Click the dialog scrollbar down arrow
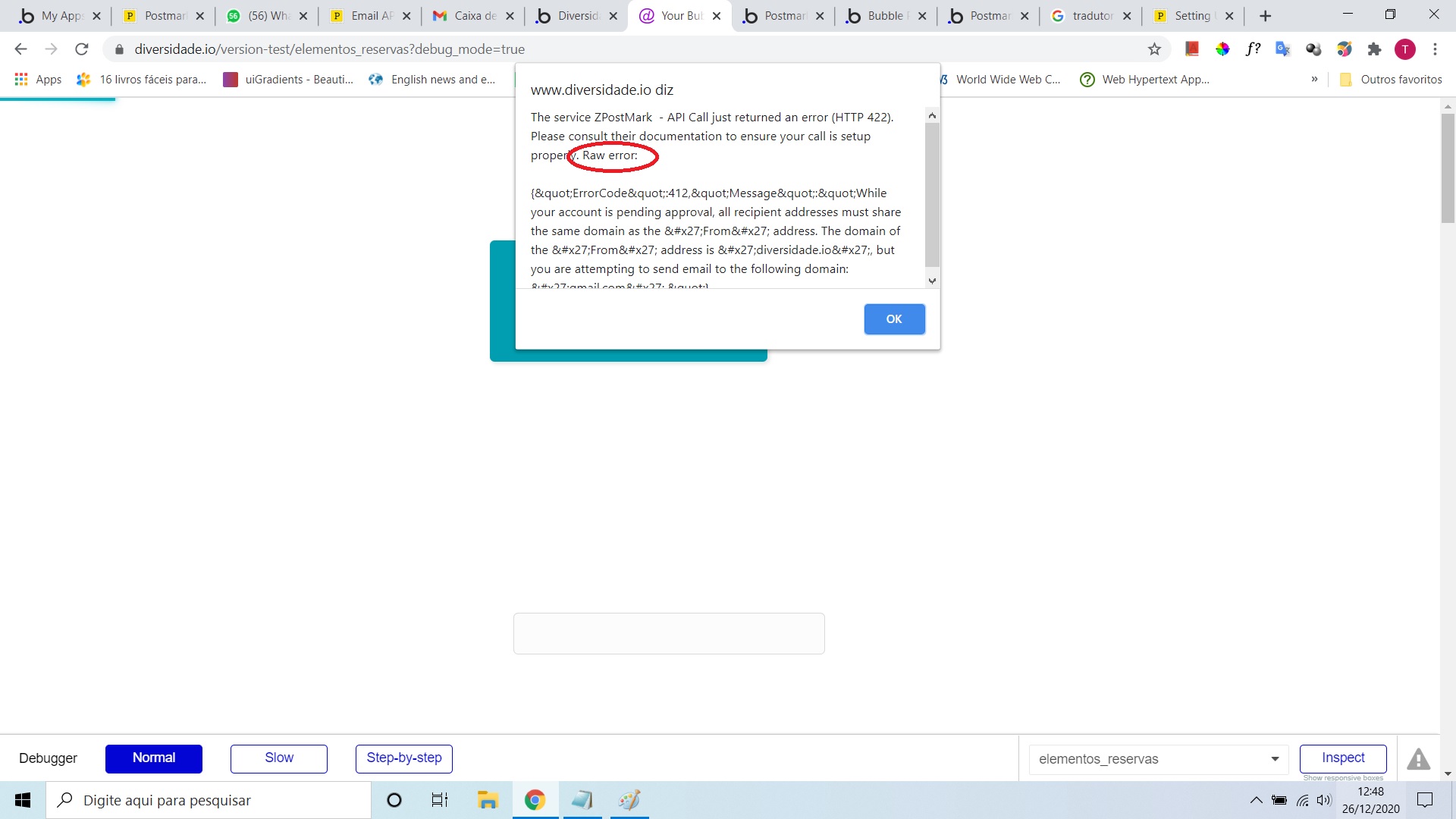This screenshot has width=1456, height=819. [932, 281]
